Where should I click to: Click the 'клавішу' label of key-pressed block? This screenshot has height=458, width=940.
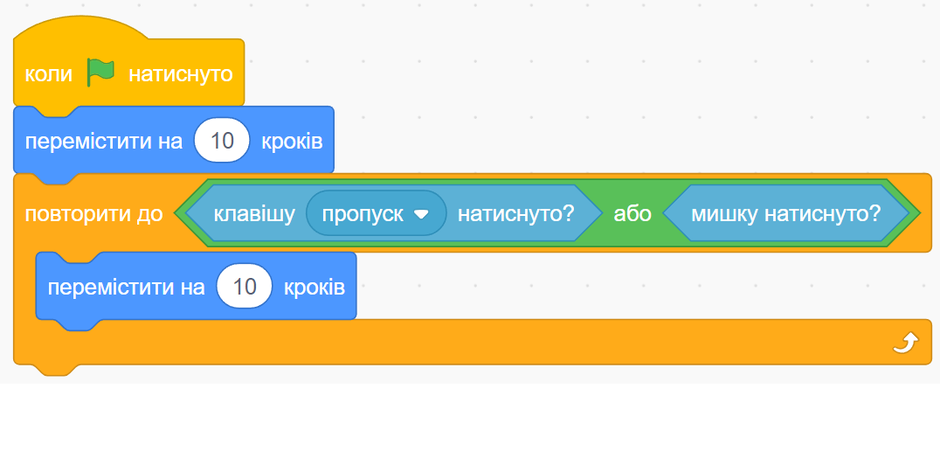click(x=254, y=214)
